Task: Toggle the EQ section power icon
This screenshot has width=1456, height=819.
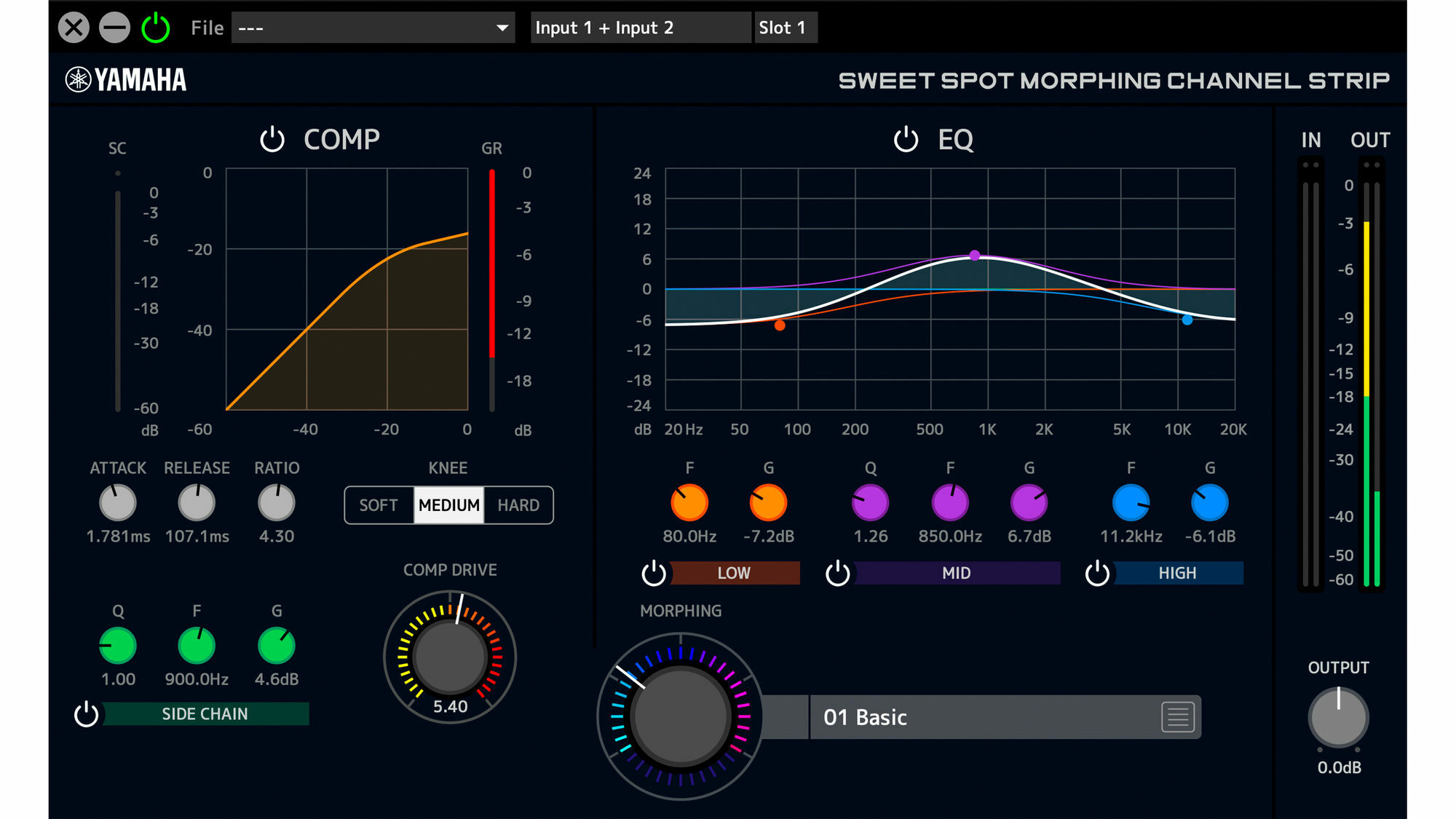Action: pyautogui.click(x=906, y=139)
